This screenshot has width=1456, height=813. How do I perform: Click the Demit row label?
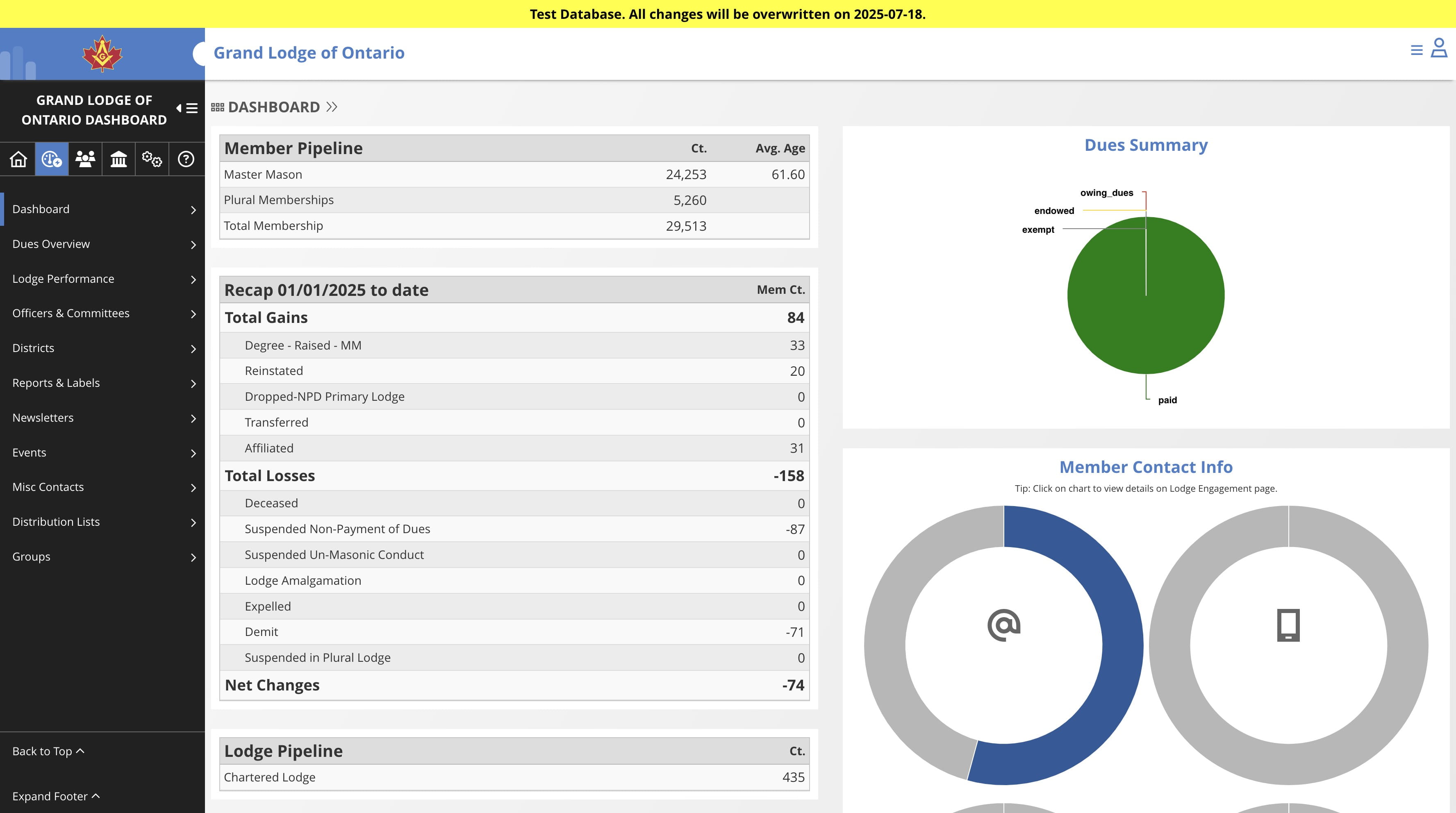(x=261, y=632)
